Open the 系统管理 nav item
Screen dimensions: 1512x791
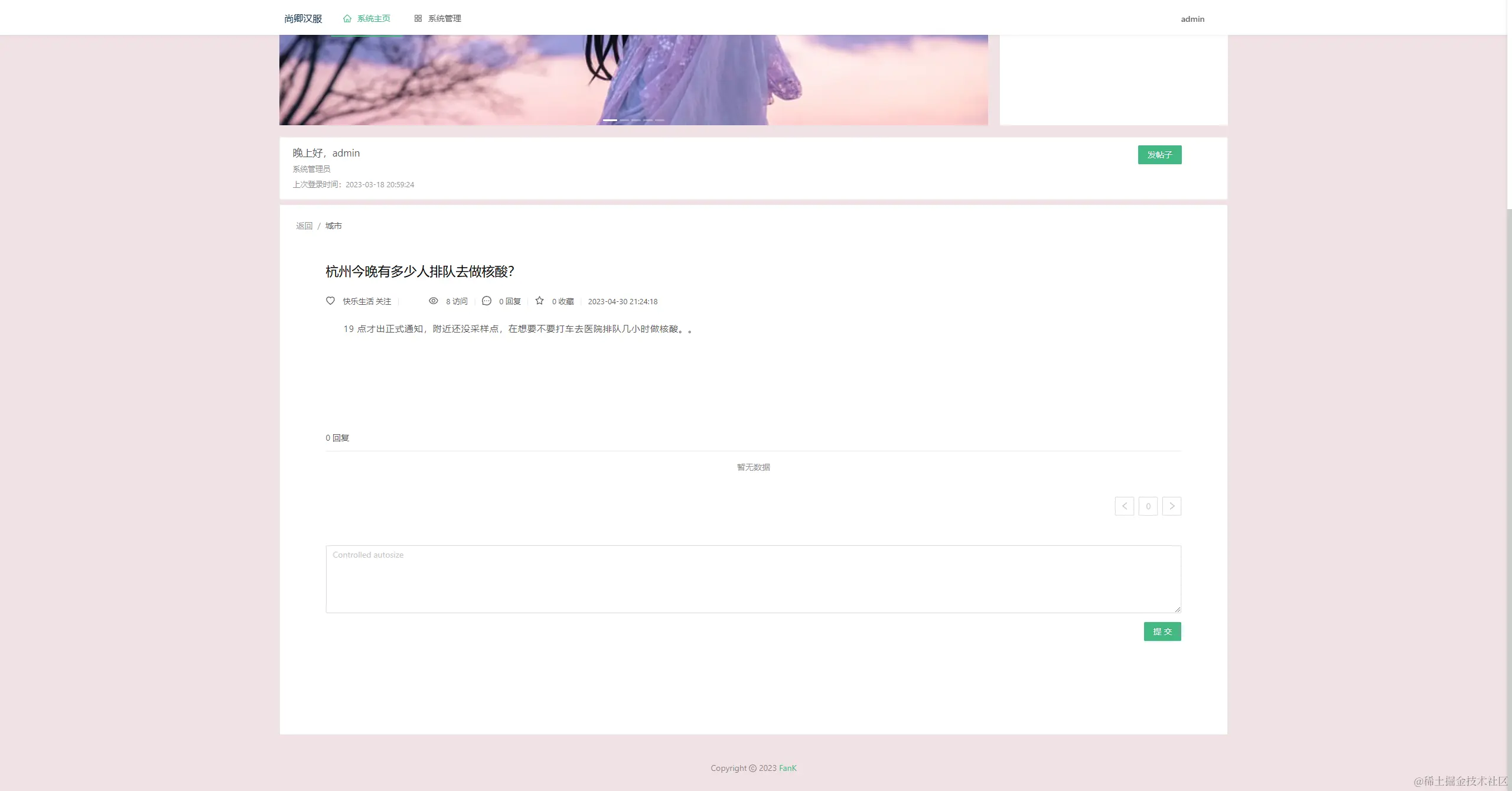[445, 18]
